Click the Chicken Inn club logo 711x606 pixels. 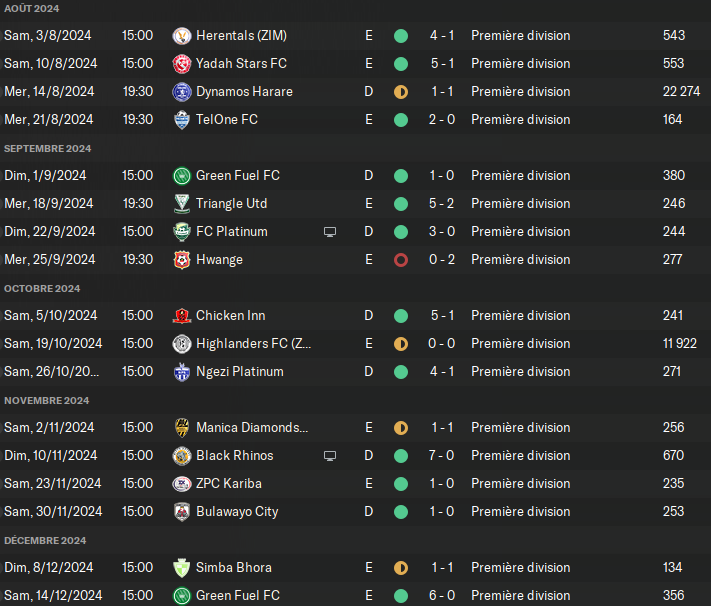pos(182,316)
